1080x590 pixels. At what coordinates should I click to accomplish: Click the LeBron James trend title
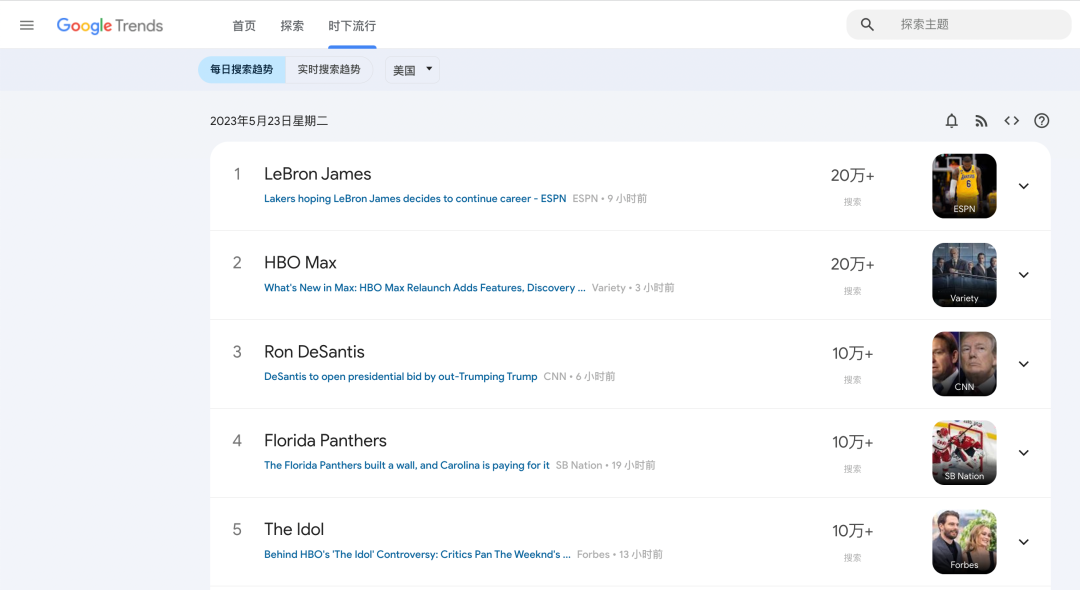[x=318, y=174]
